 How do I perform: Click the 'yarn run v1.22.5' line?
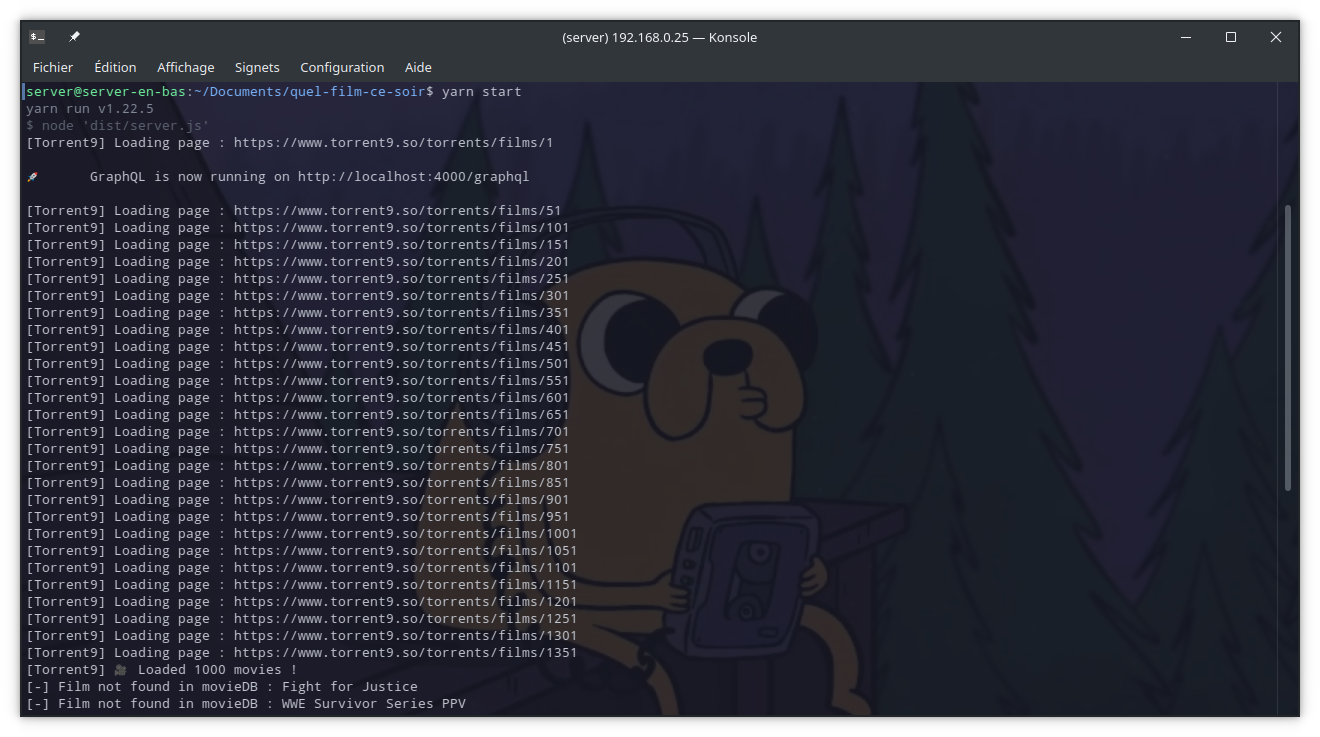click(x=90, y=108)
